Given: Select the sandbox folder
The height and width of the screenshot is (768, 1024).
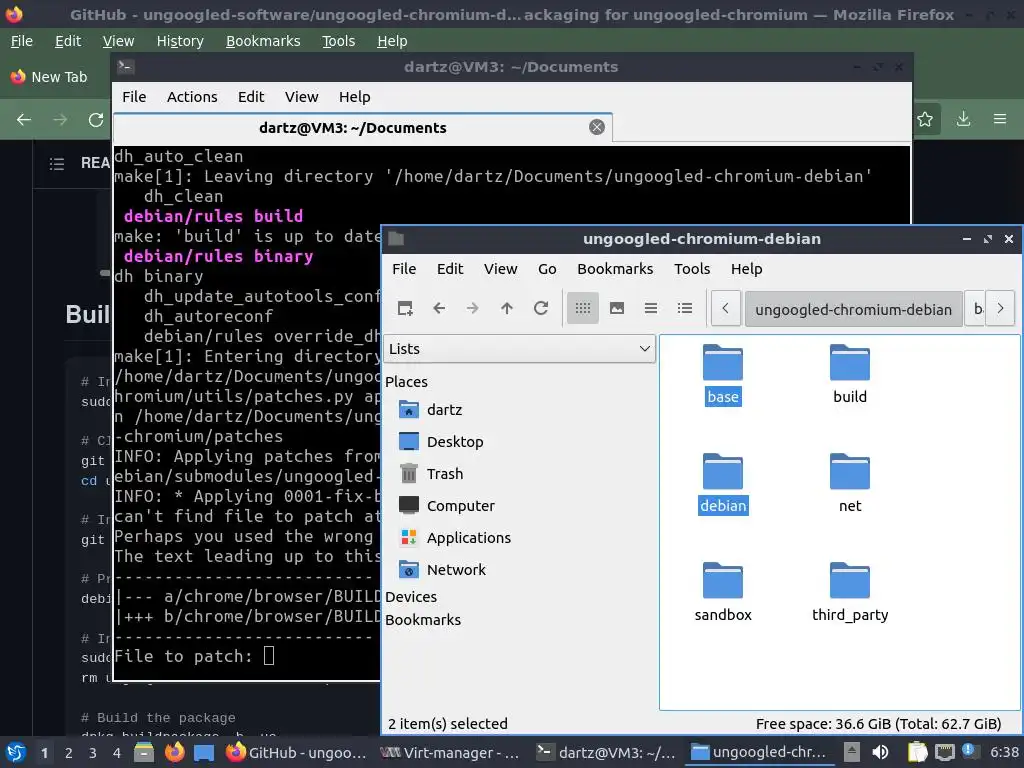Looking at the screenshot, I should coord(722,593).
